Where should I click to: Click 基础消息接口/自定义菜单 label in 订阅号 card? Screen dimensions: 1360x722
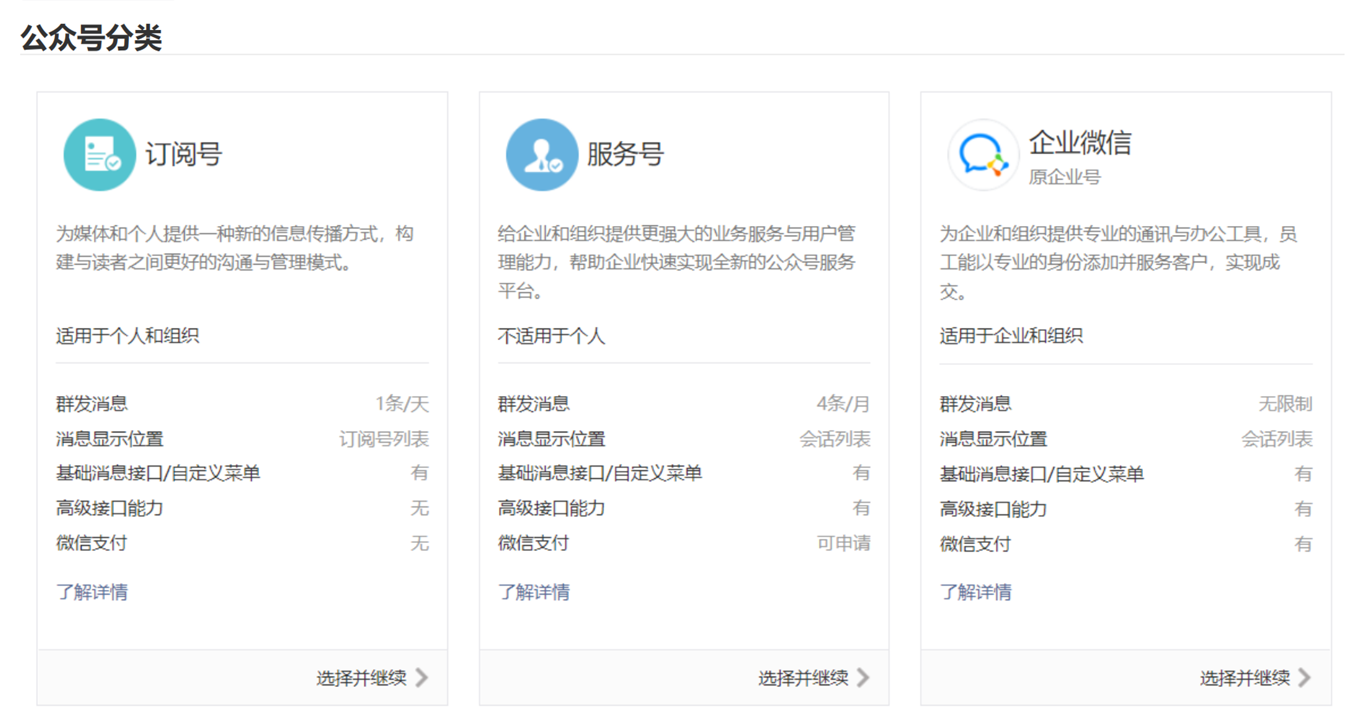pyautogui.click(x=158, y=473)
